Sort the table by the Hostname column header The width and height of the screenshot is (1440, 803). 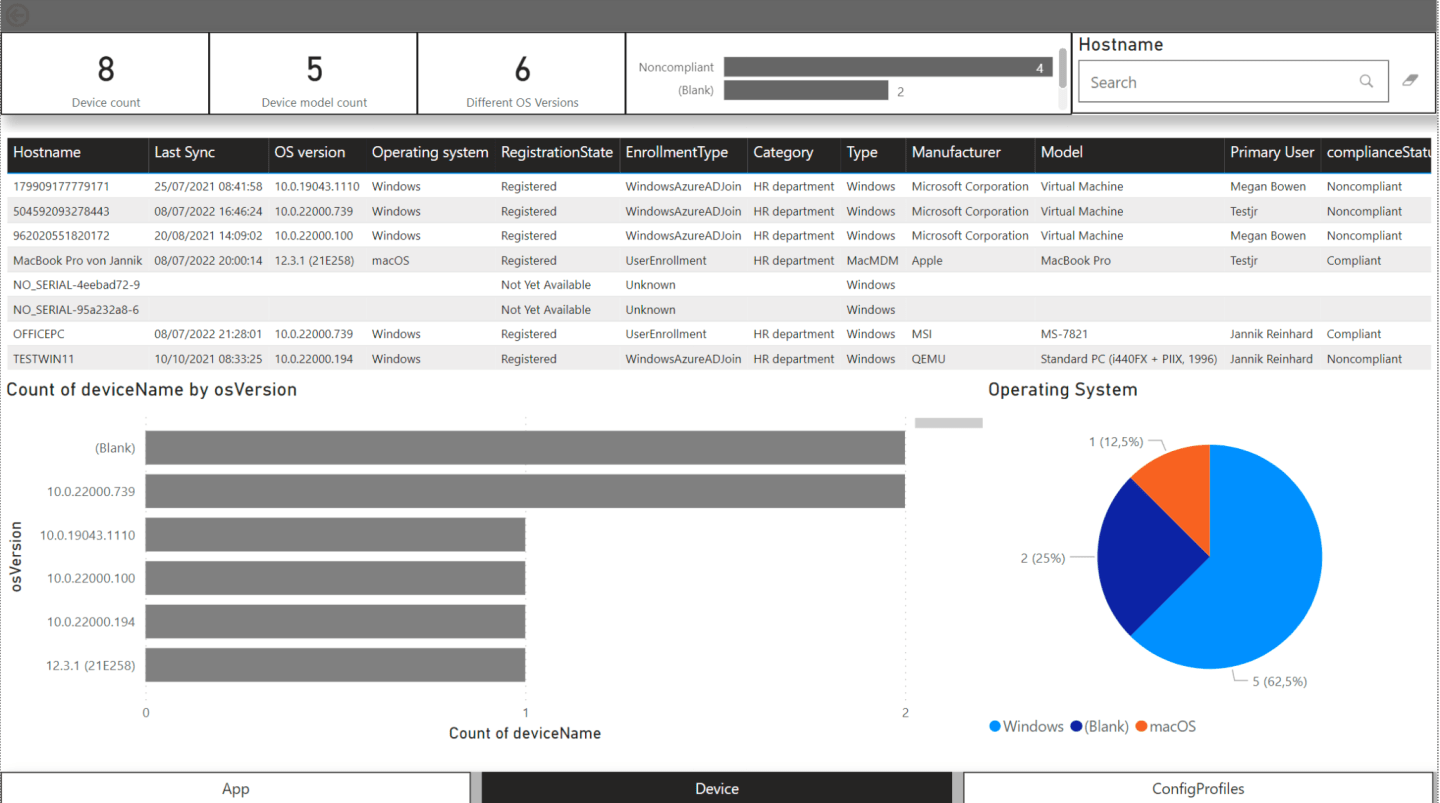click(50, 152)
